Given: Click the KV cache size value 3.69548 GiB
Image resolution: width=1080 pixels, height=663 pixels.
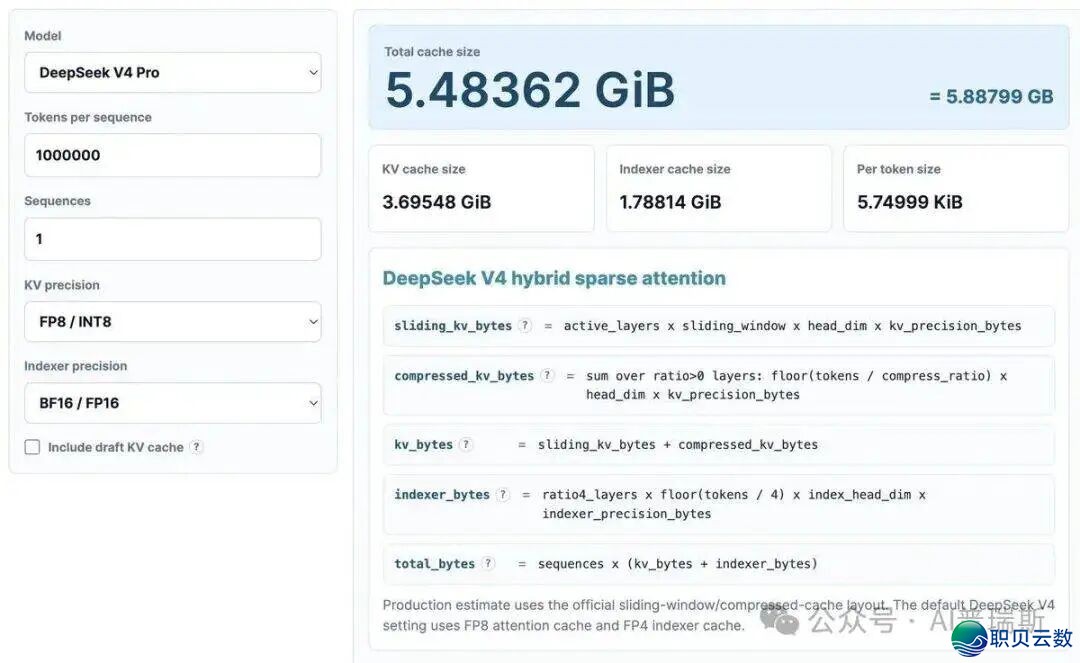Looking at the screenshot, I should 437,202.
